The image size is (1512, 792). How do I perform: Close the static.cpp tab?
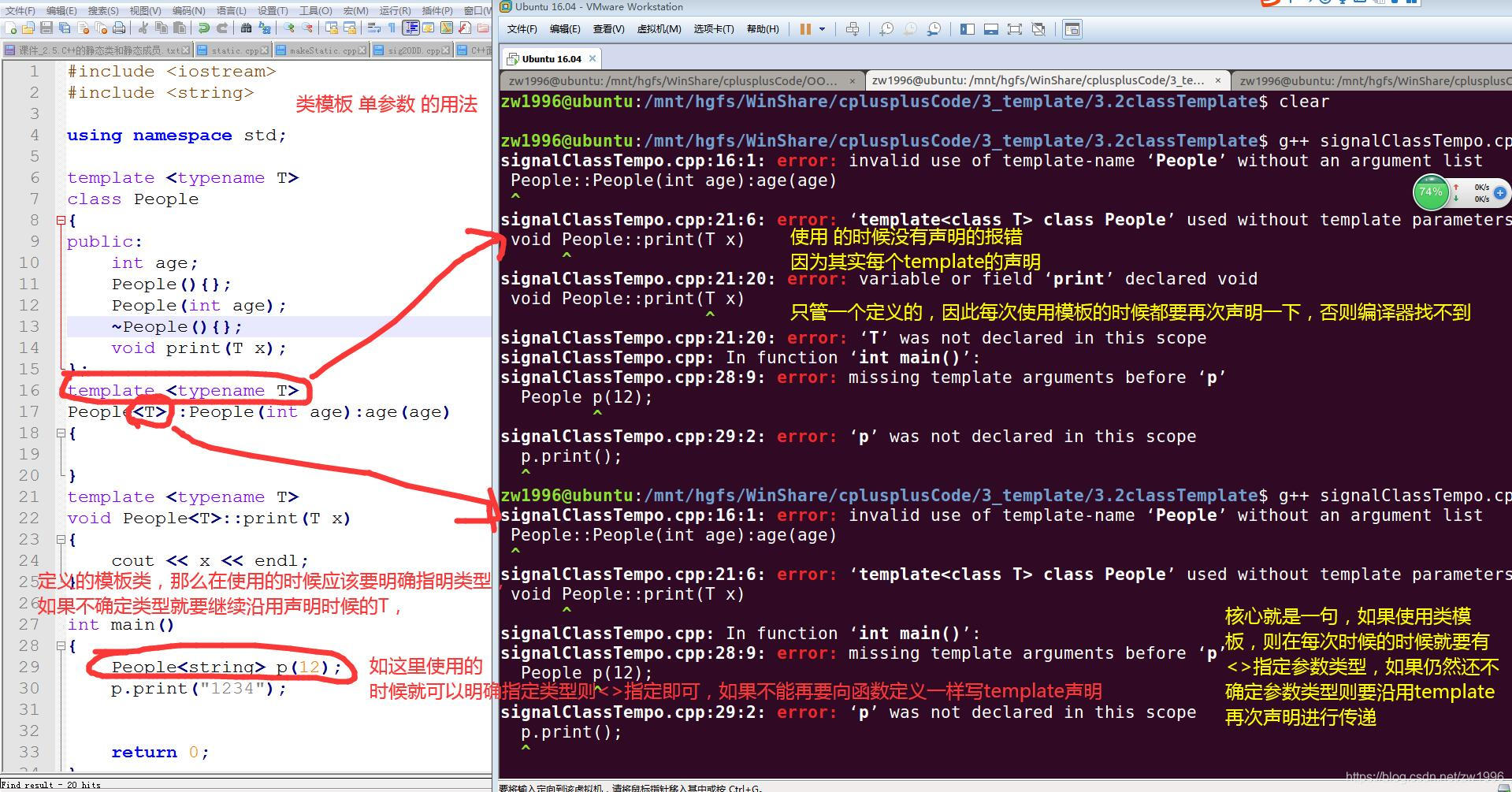265,50
